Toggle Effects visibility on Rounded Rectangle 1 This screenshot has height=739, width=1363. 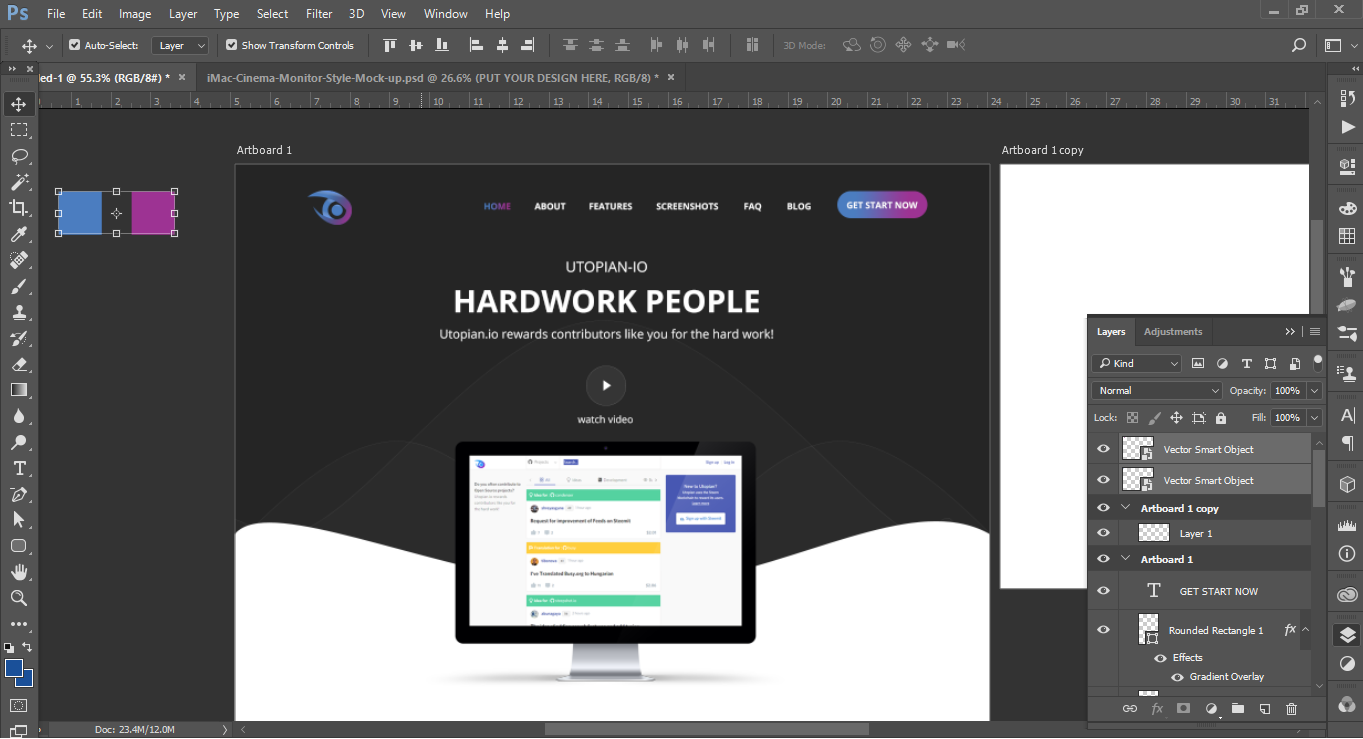tap(1160, 658)
